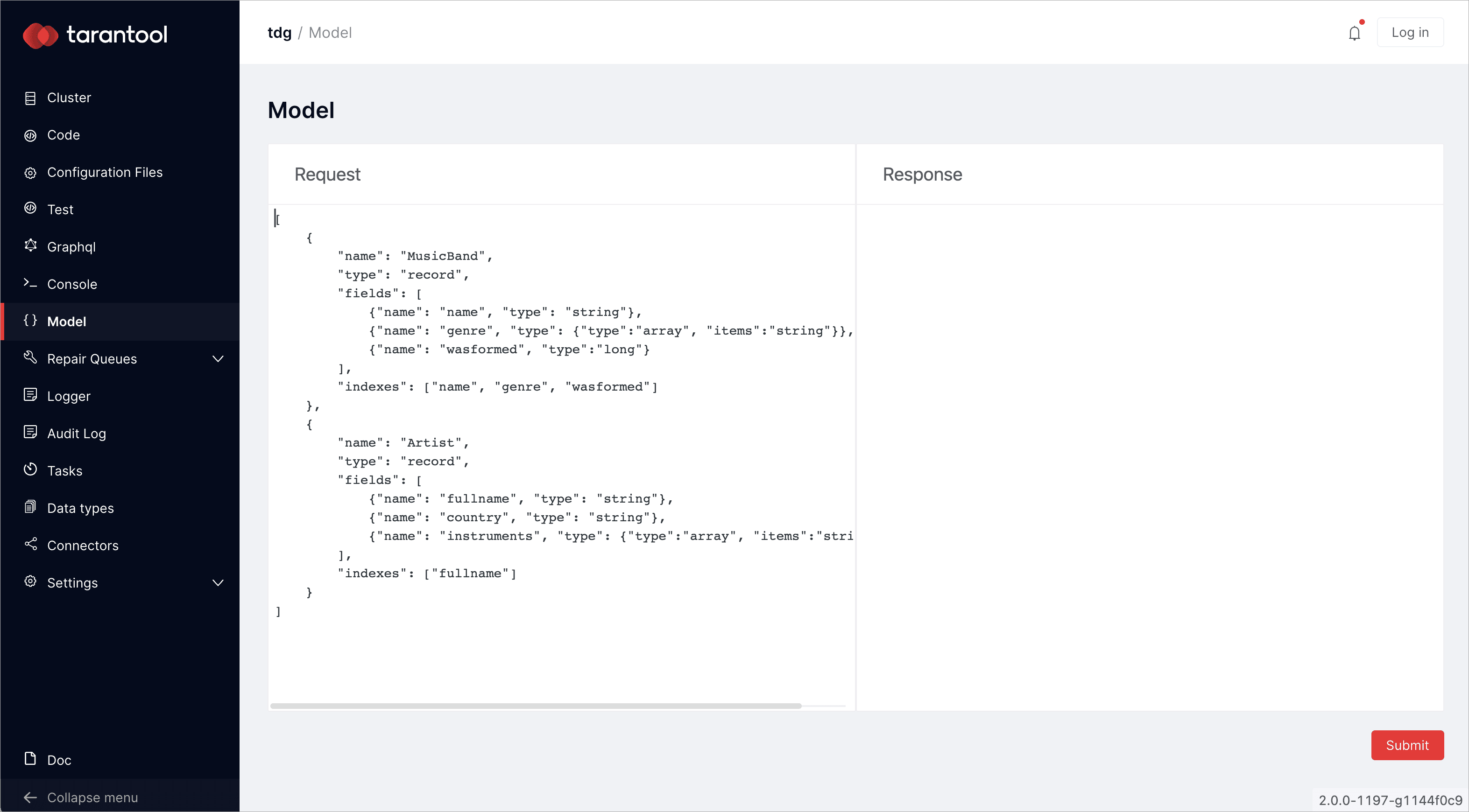Expand the Settings submenu chevron
Image resolution: width=1469 pixels, height=812 pixels.
218,583
